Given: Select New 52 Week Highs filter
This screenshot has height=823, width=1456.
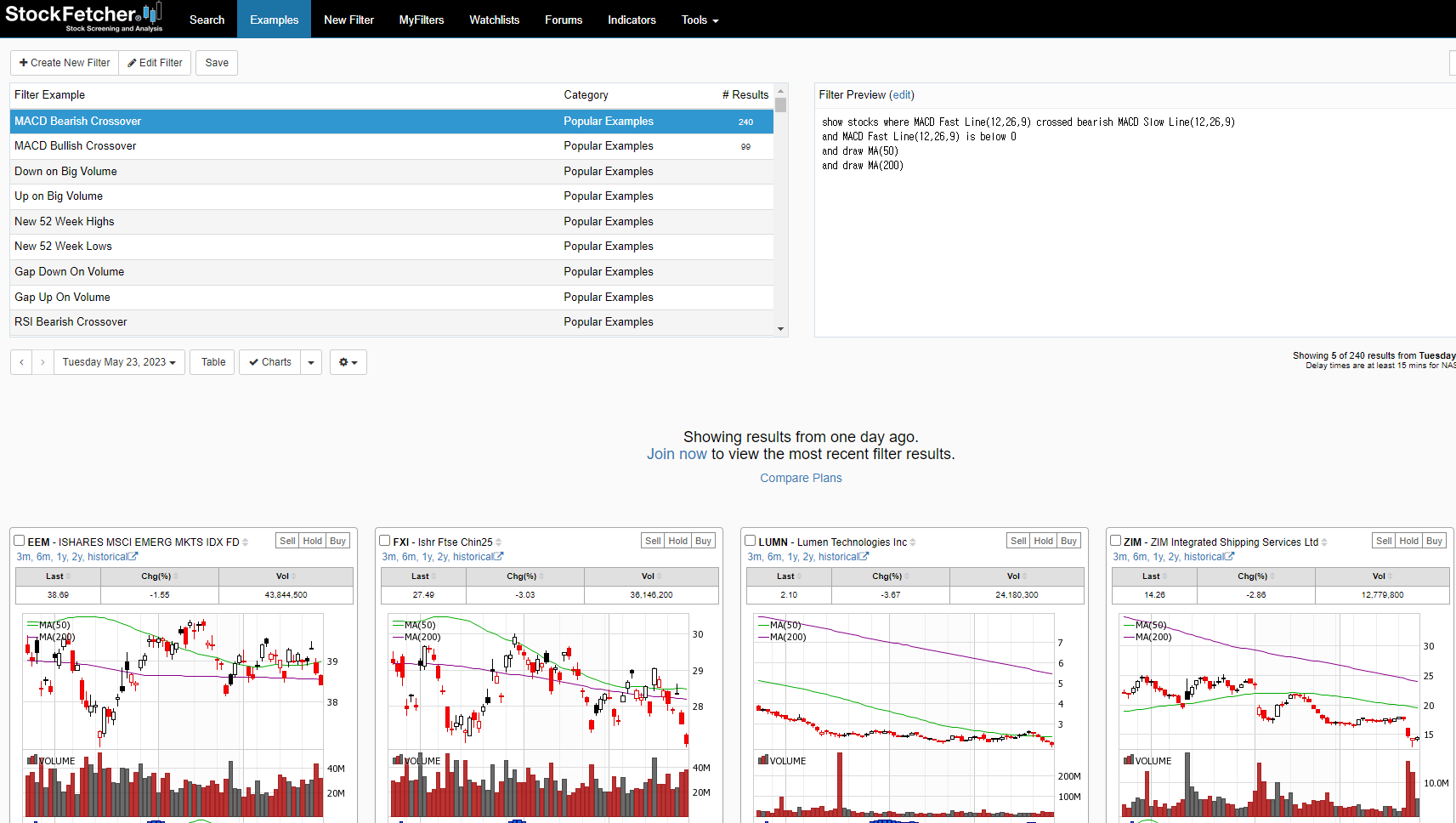Looking at the screenshot, I should [x=392, y=222].
